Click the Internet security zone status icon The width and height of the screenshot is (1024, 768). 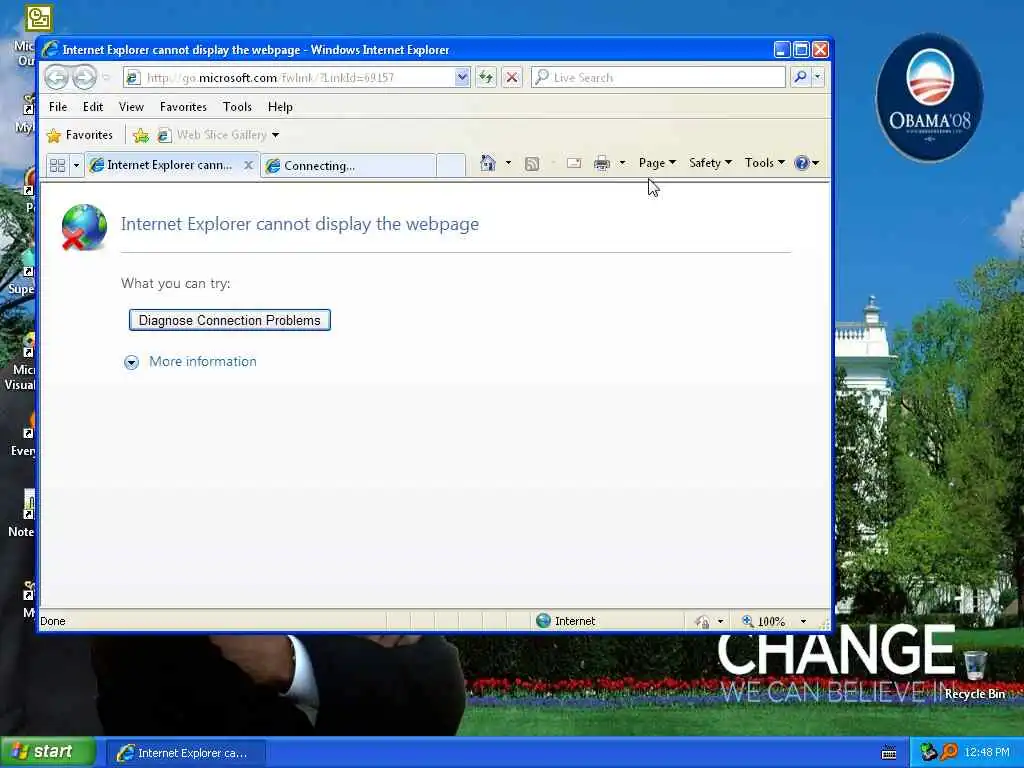[x=543, y=620]
